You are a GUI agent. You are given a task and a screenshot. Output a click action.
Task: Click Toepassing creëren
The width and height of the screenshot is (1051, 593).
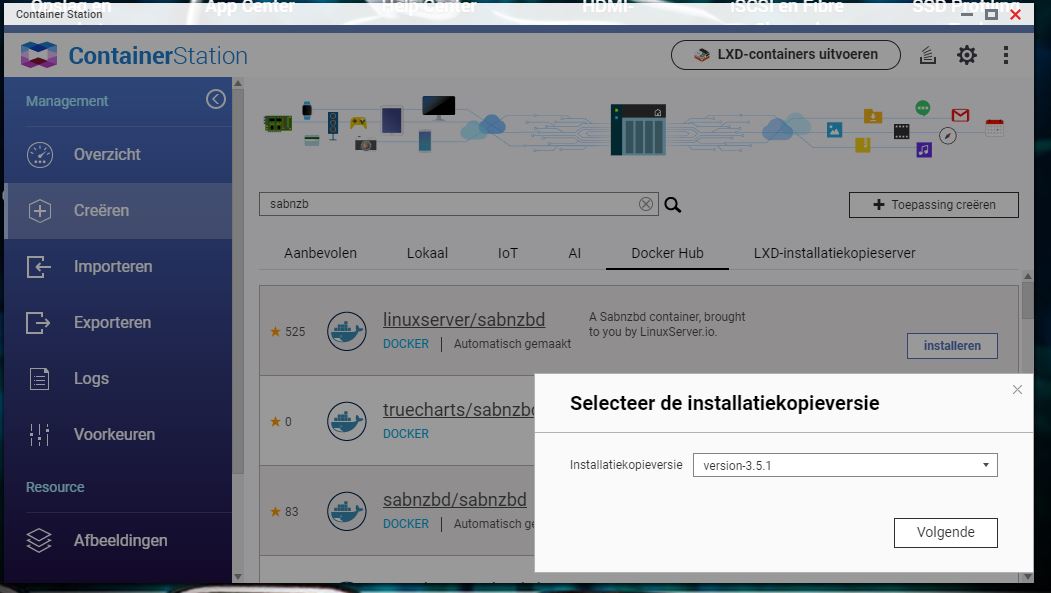932,204
